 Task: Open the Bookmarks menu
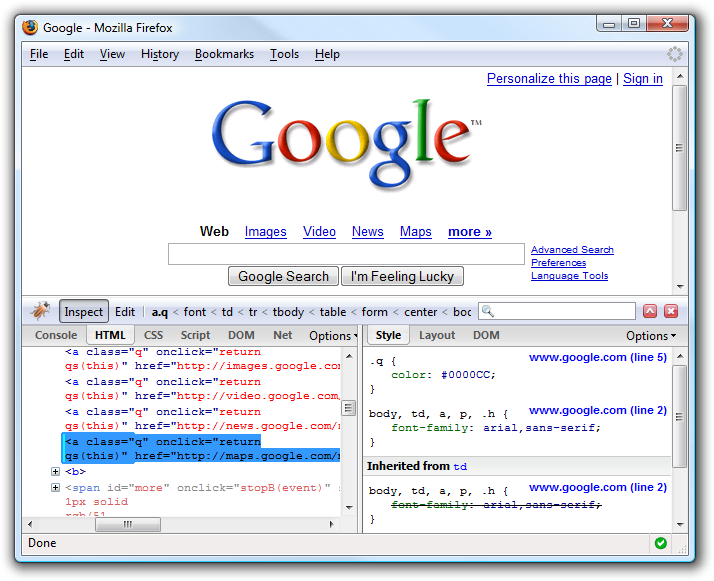(x=224, y=54)
